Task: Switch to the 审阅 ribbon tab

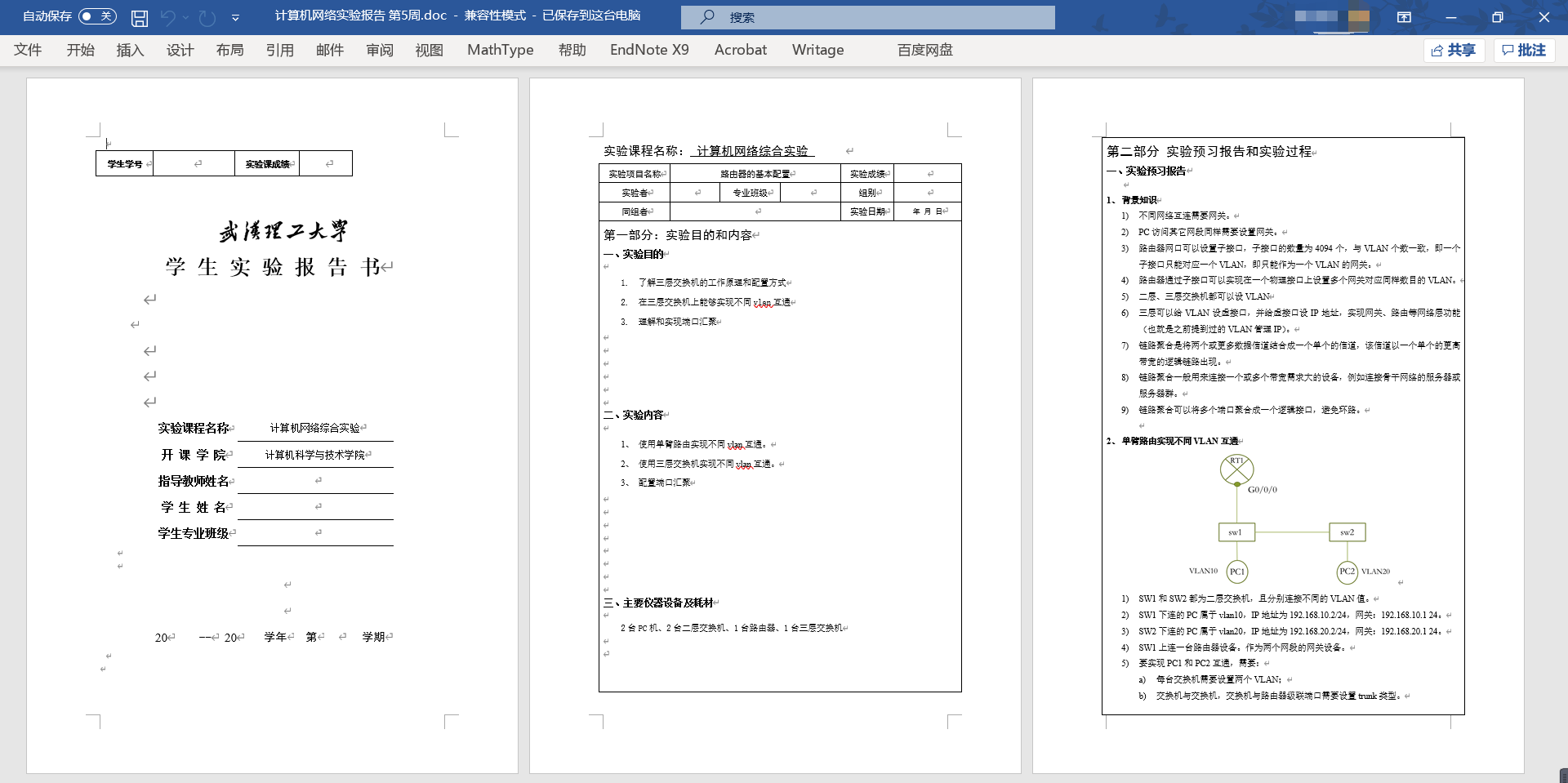Action: tap(379, 50)
